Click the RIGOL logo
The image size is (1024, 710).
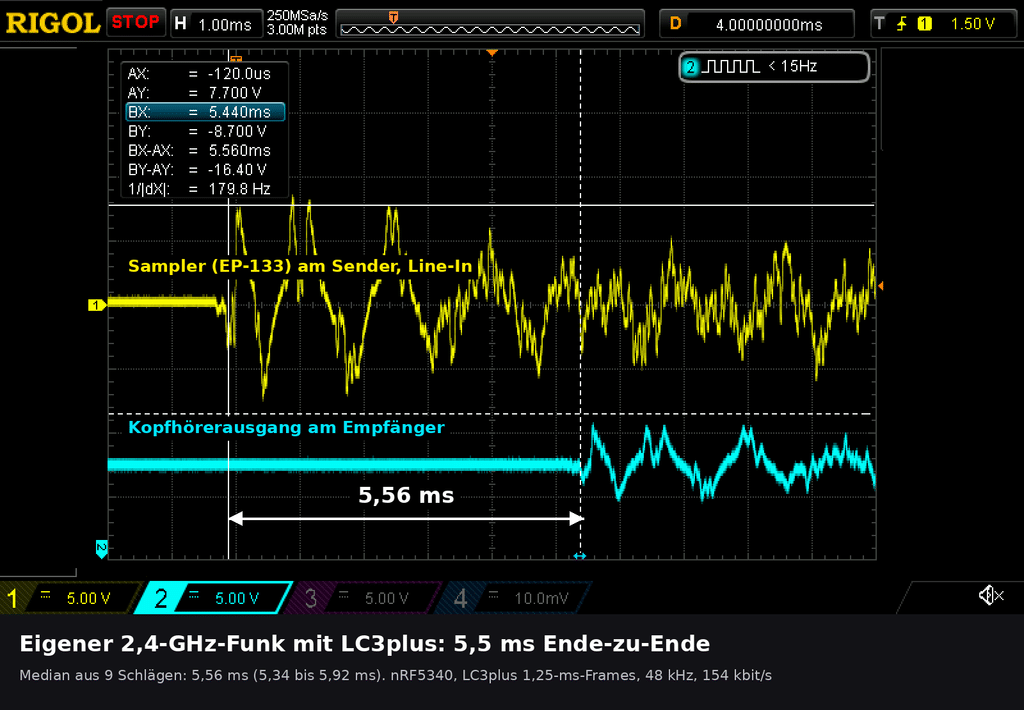(x=52, y=24)
